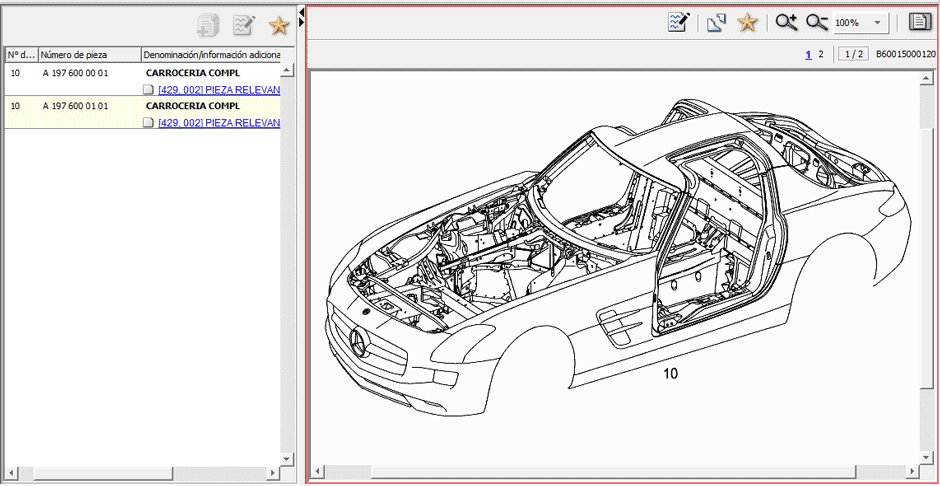Click the star favorite icon above the diagram
Viewport: 940px width, 486px height.
click(747, 22)
